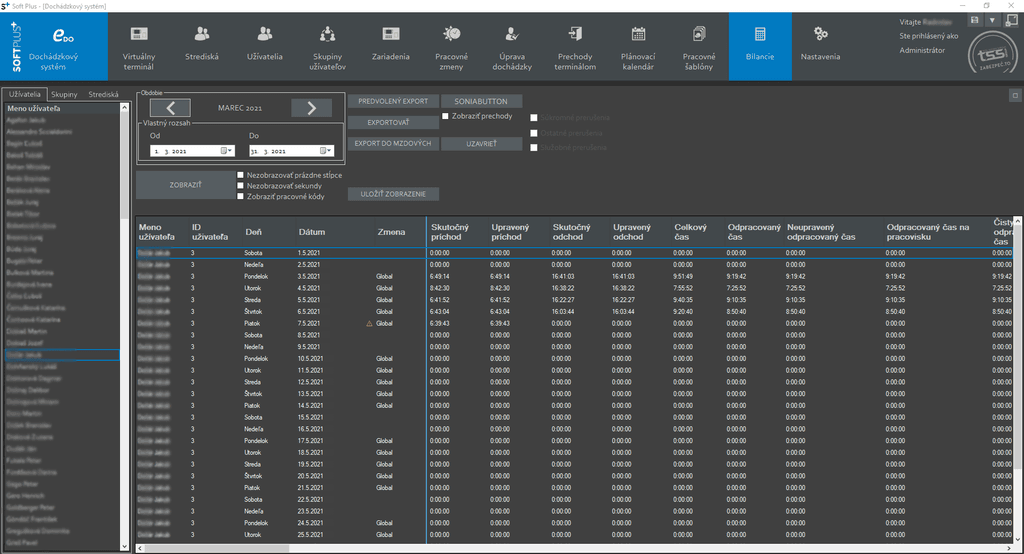The height and width of the screenshot is (554, 1024).
Task: Go to next month with right arrow
Action: (311, 108)
